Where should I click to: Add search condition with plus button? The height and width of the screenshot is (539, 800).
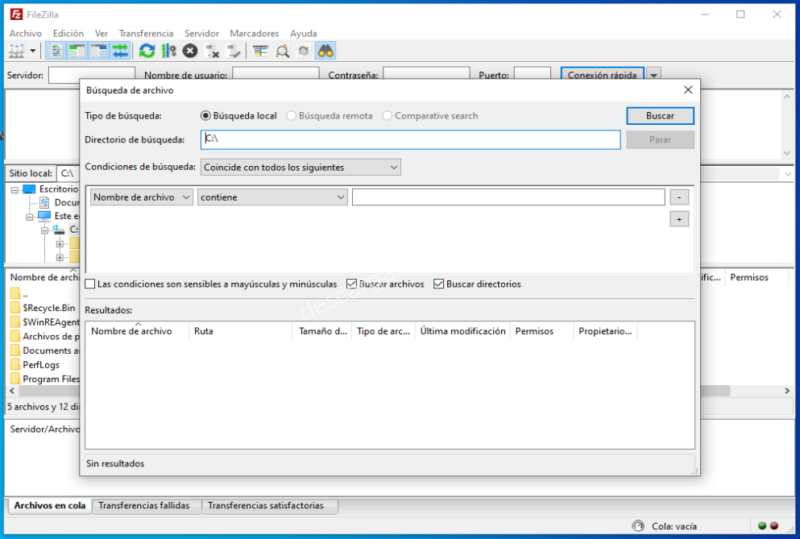pyautogui.click(x=679, y=219)
